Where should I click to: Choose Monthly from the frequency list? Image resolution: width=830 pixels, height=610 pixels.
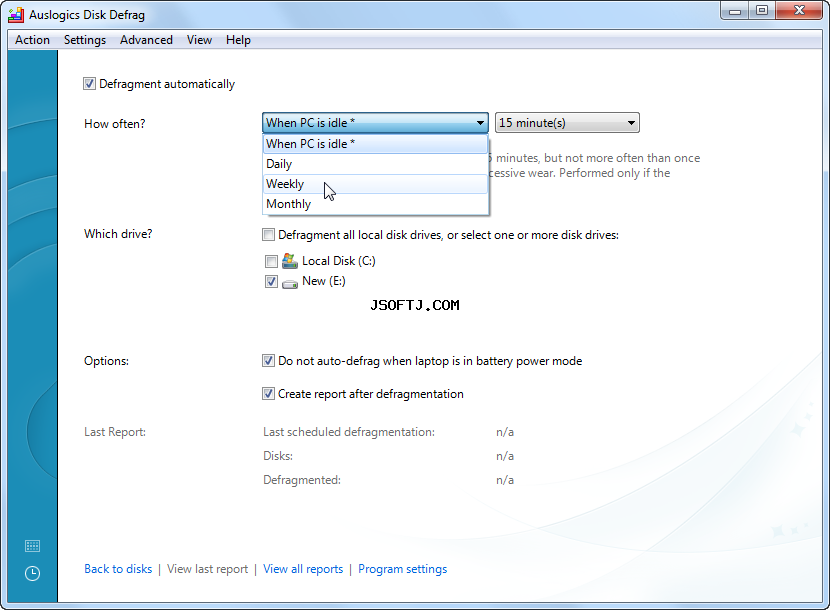pyautogui.click(x=375, y=204)
